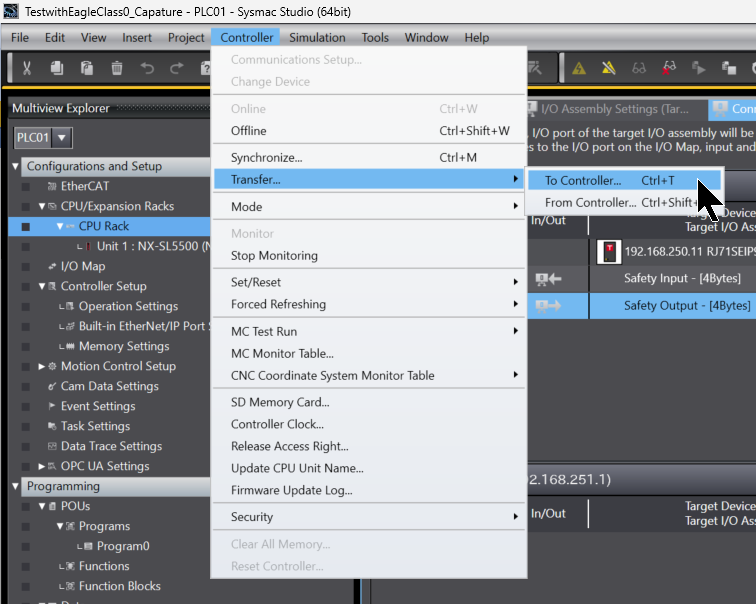This screenshot has width=756, height=604.
Task: Click the overlapping windows toolbar icon
Action: click(x=729, y=68)
